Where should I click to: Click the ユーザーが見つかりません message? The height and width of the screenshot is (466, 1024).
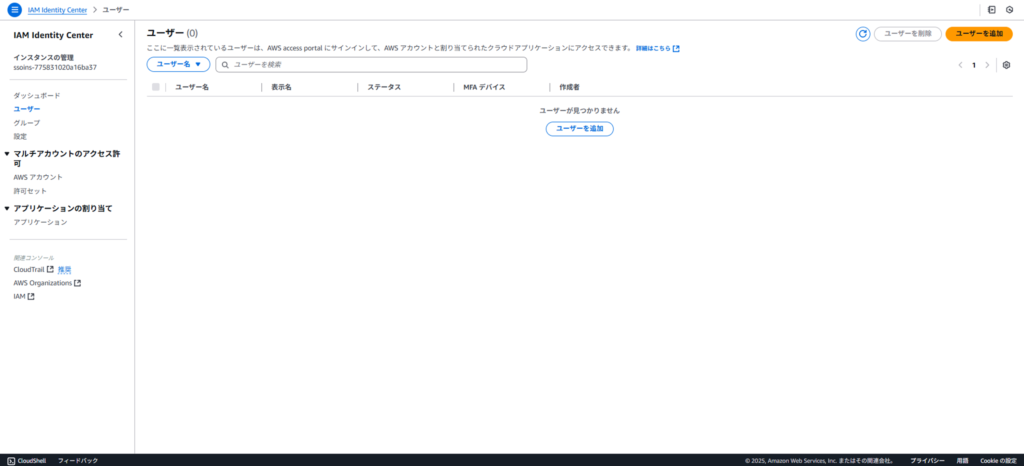(x=579, y=111)
